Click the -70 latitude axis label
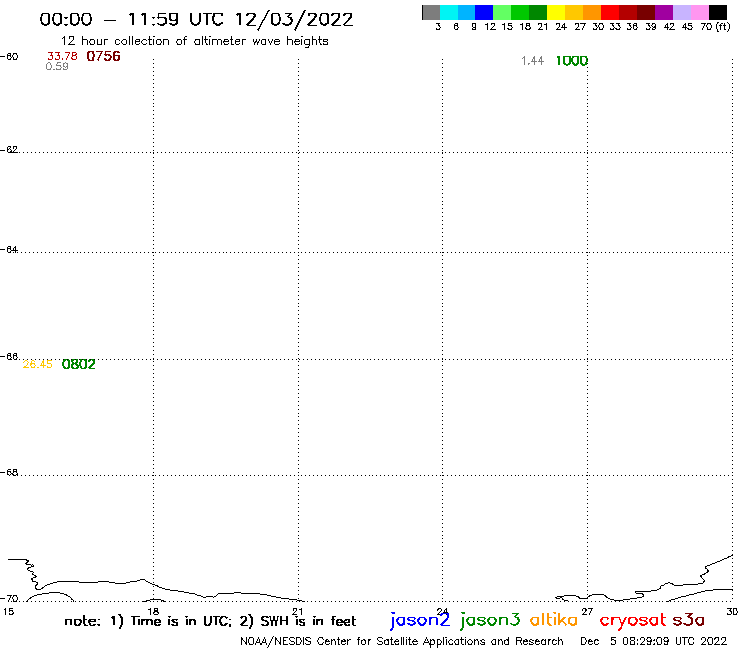740x650 pixels. (x=9, y=599)
